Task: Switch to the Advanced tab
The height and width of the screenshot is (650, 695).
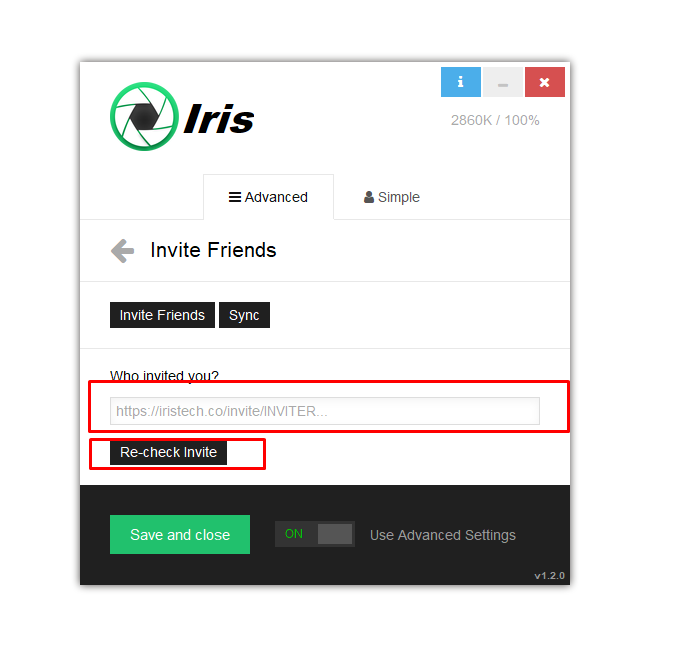Action: [x=269, y=197]
